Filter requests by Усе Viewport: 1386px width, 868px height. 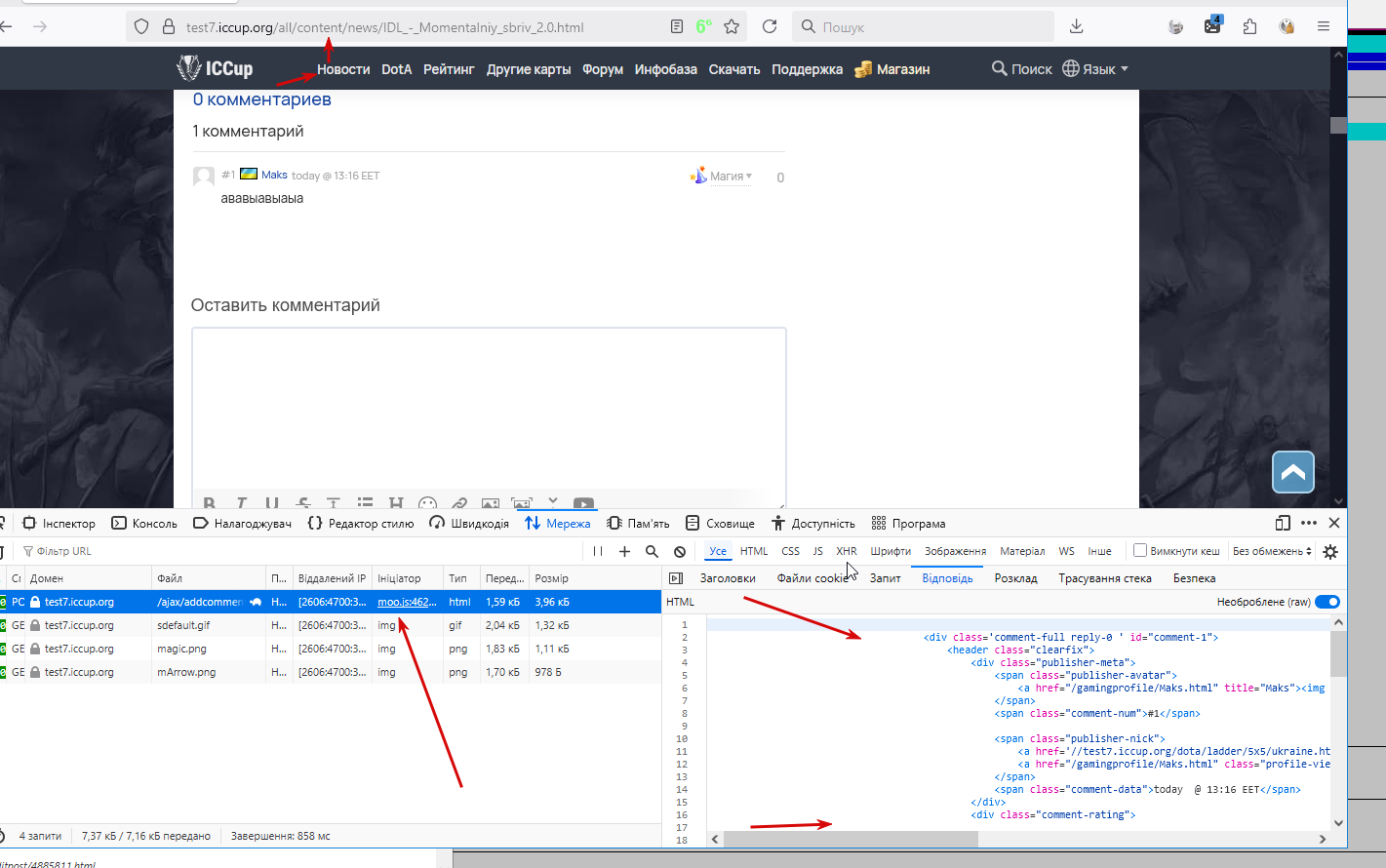point(718,551)
